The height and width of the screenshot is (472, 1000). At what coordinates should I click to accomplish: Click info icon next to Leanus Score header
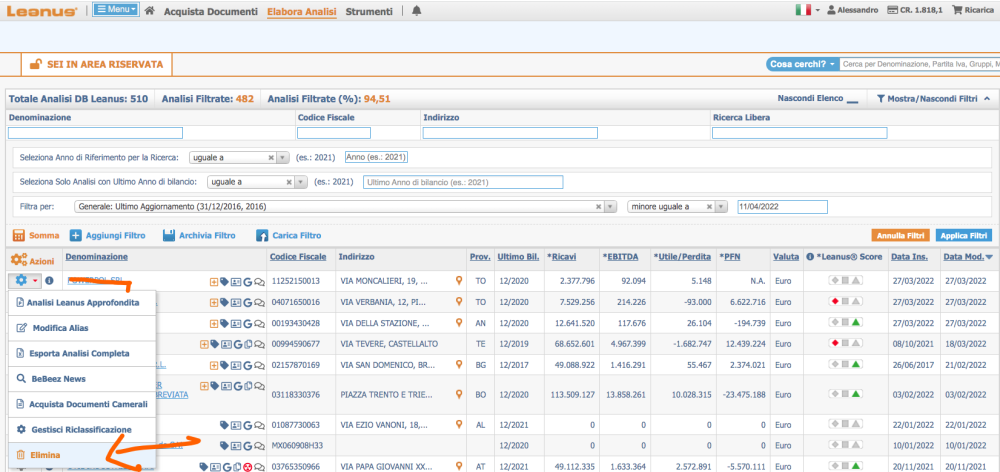(810, 258)
